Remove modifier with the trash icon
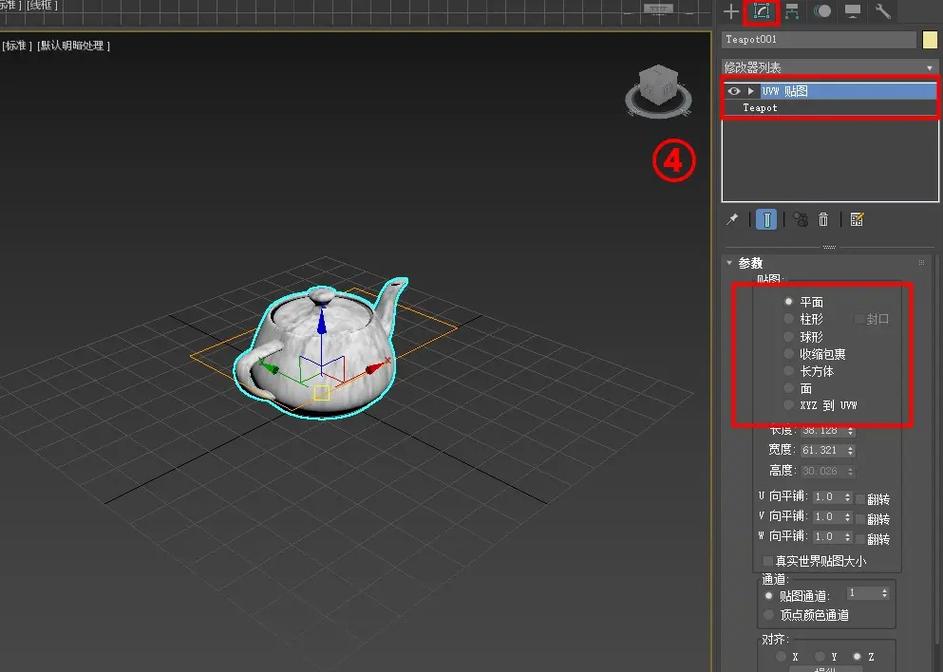Screen dimensions: 943x672 [823, 219]
